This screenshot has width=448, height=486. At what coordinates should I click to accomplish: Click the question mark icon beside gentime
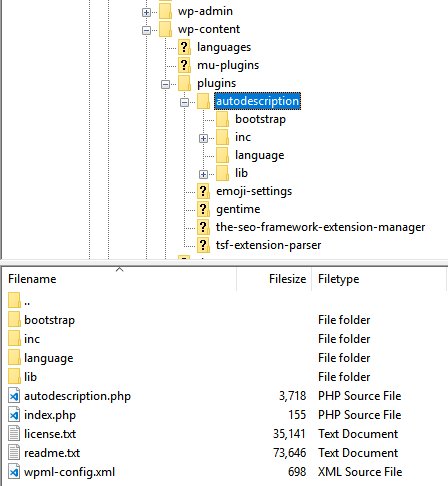click(x=203, y=209)
